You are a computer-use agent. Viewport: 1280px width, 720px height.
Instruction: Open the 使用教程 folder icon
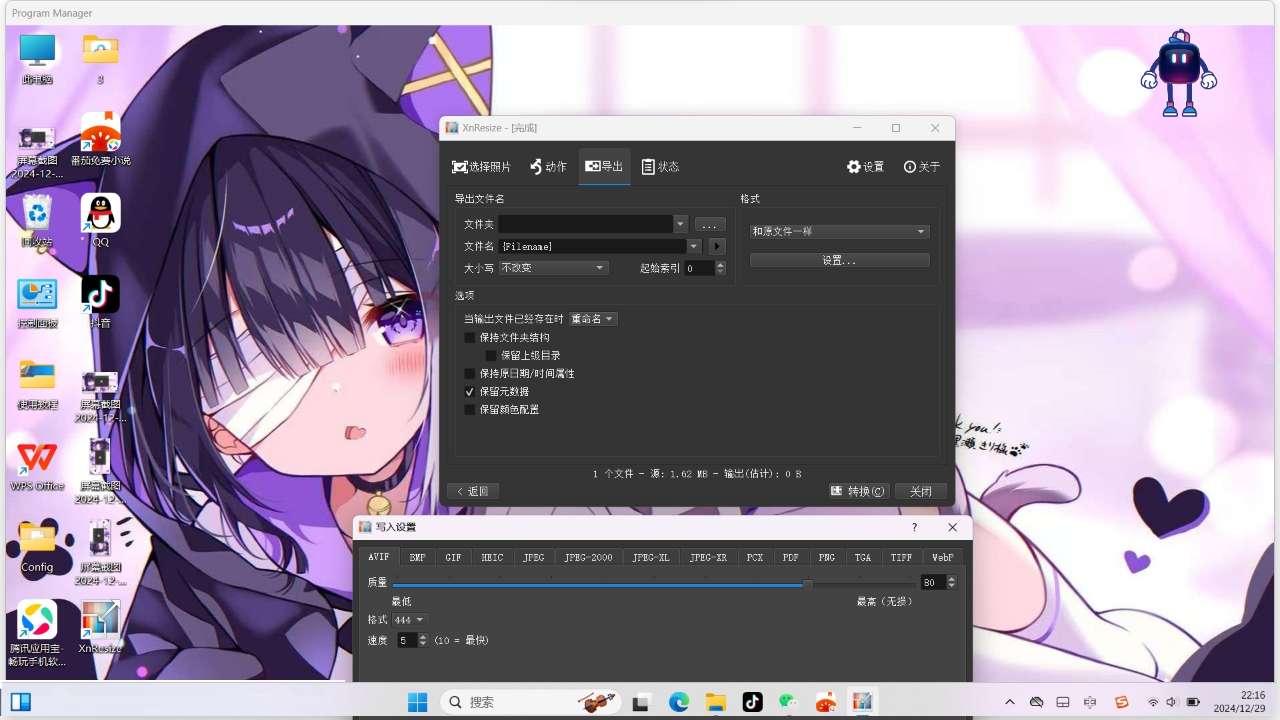(38, 385)
